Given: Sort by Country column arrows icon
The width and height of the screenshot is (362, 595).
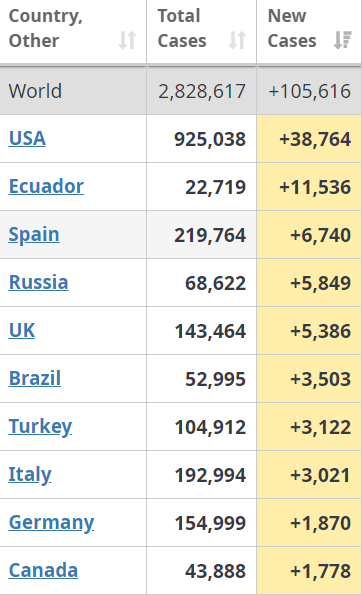Looking at the screenshot, I should click(x=127, y=40).
